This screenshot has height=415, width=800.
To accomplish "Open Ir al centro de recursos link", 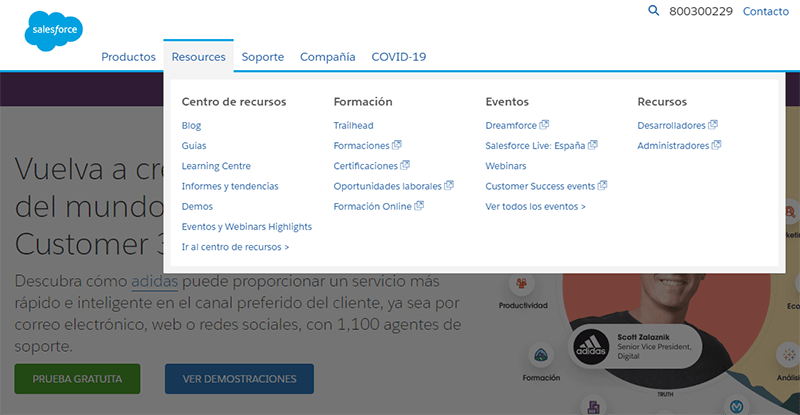I will click(235, 246).
